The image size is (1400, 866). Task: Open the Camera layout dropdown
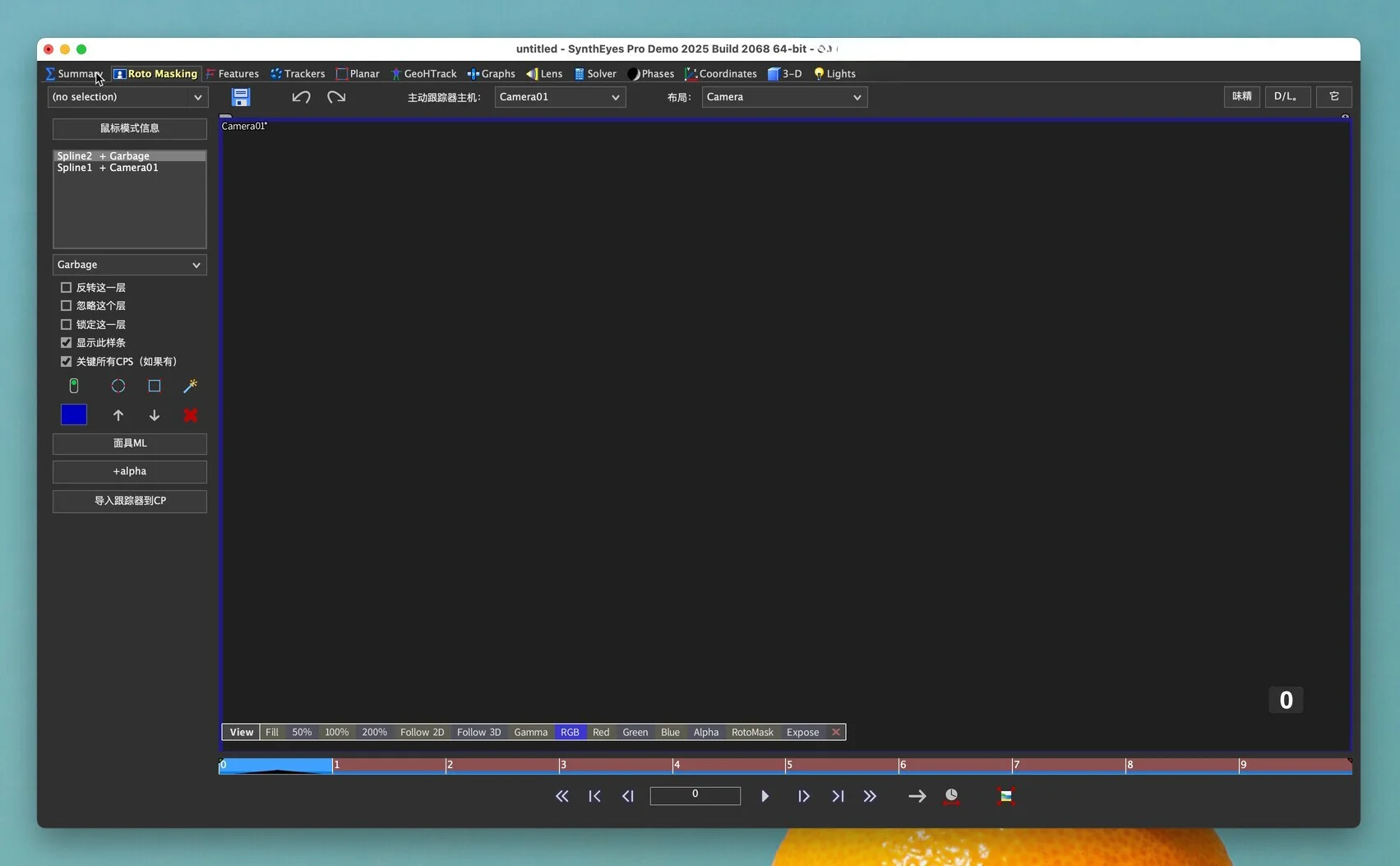pos(783,97)
